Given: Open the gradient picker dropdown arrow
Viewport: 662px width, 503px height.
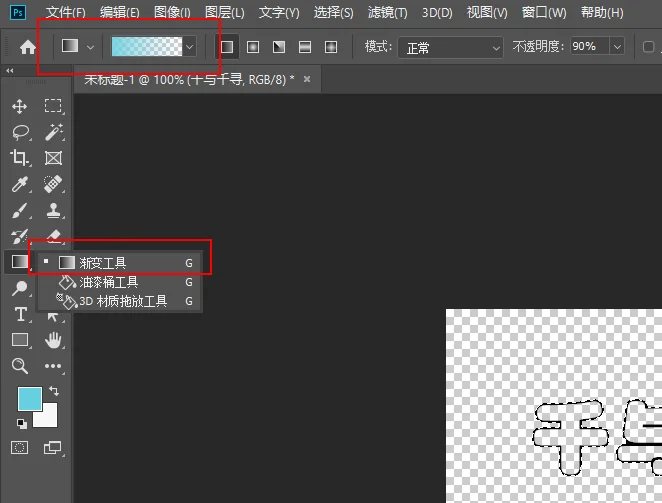Looking at the screenshot, I should pyautogui.click(x=190, y=47).
